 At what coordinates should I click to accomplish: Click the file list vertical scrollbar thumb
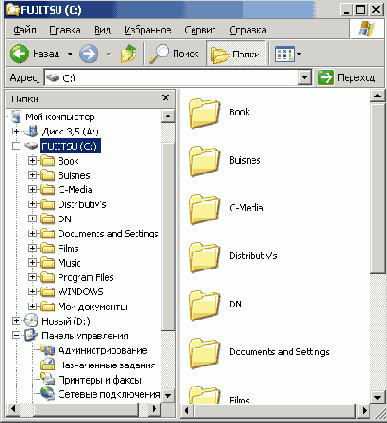(378, 188)
